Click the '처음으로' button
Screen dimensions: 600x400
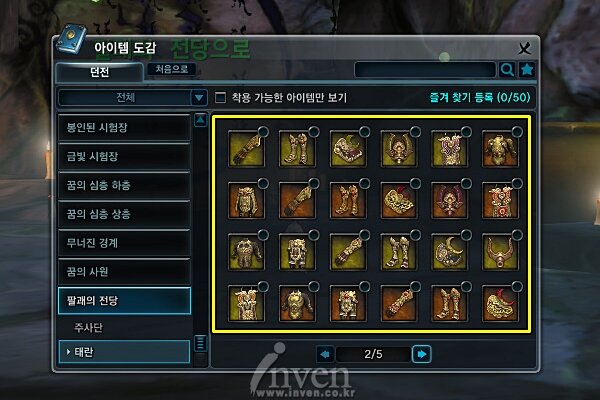coord(171,69)
